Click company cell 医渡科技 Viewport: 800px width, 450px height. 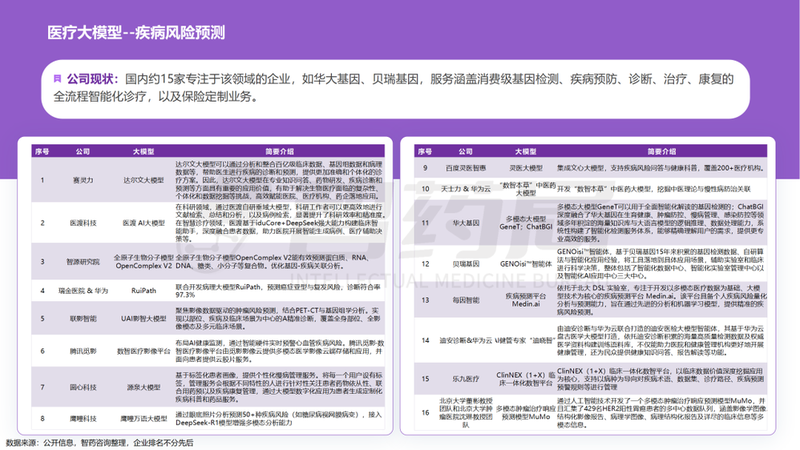(x=83, y=223)
